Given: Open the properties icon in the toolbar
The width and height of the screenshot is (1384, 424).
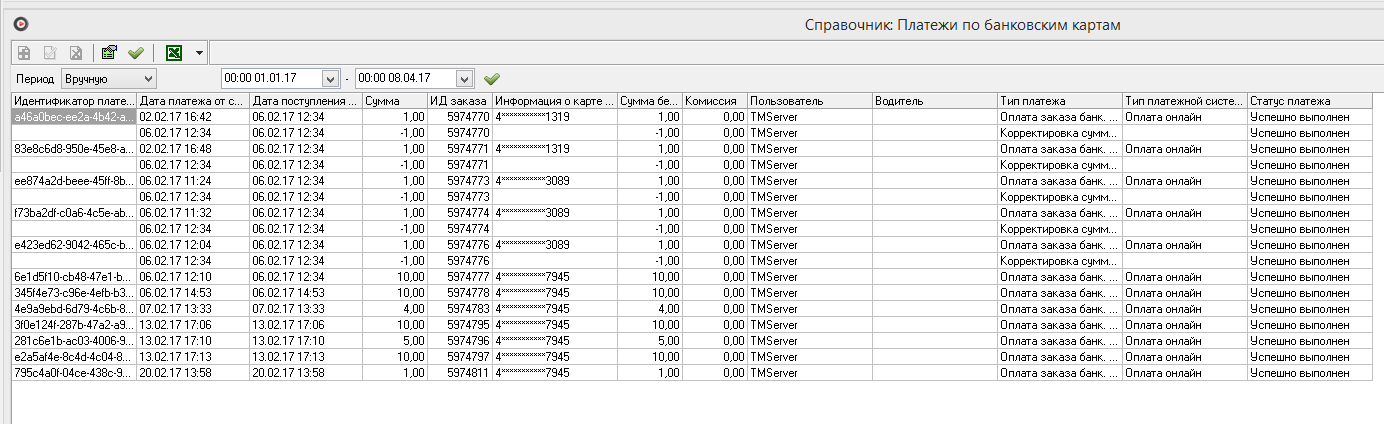Looking at the screenshot, I should click(110, 53).
